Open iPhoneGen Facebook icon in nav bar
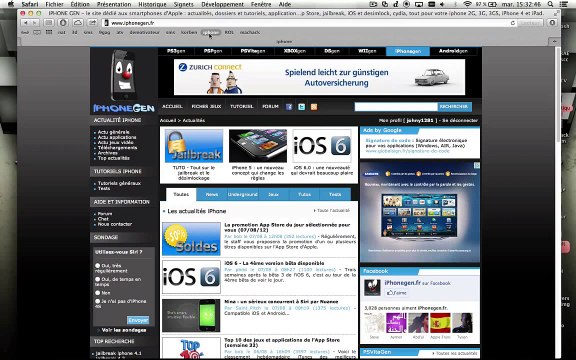 289,107
